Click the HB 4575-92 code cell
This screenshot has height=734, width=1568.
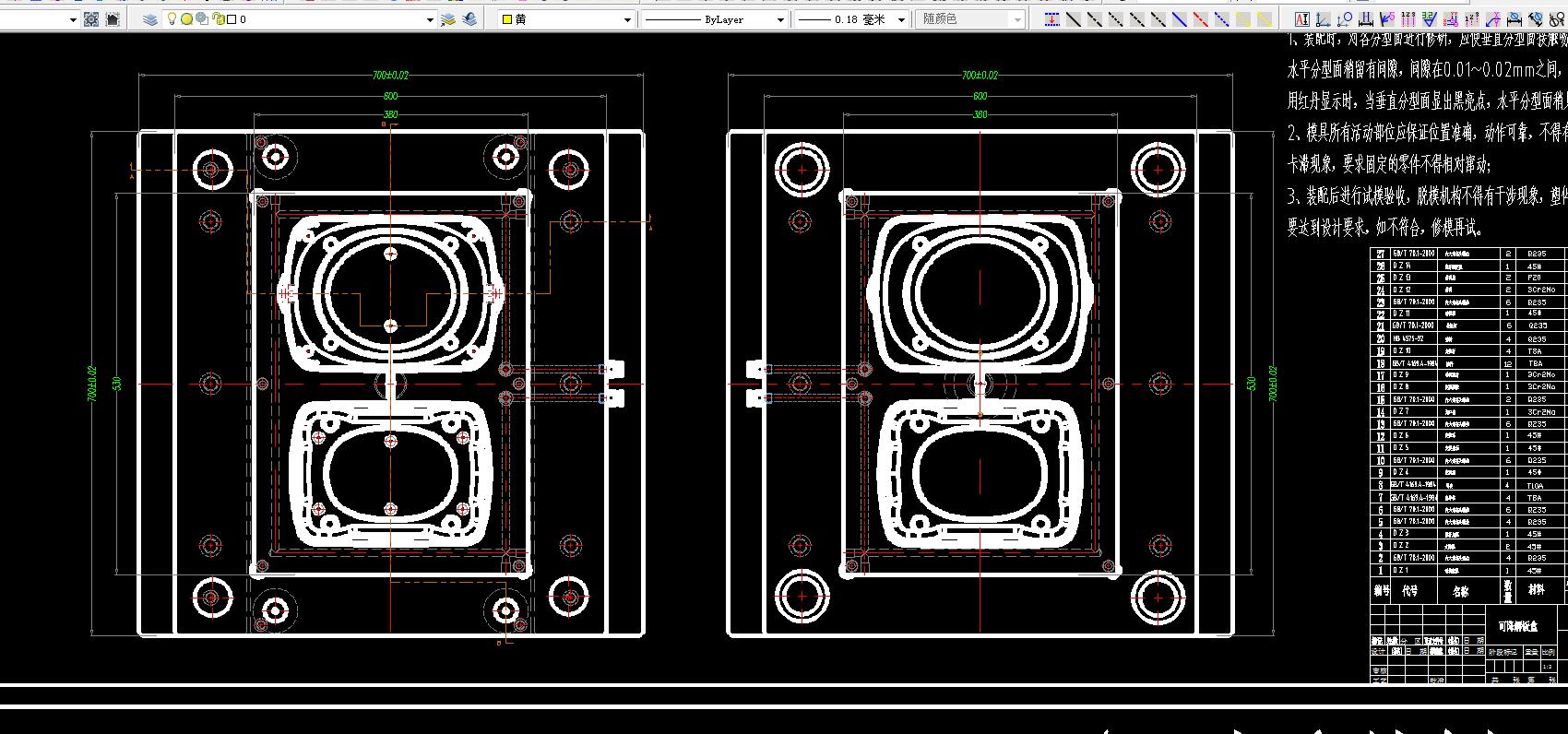click(x=1413, y=338)
